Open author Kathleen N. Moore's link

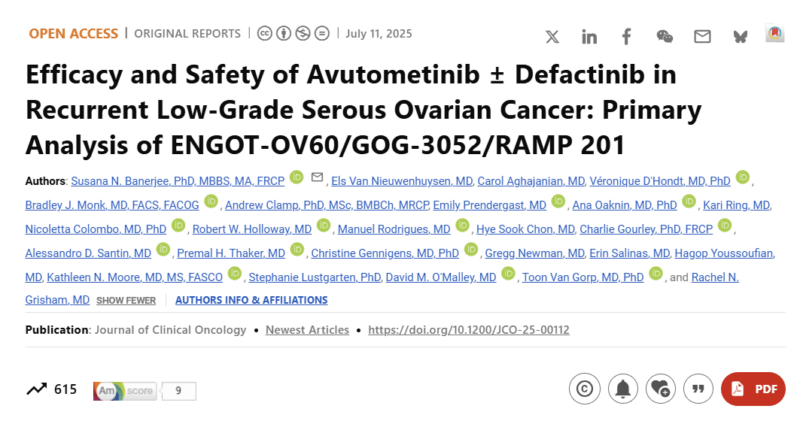135,277
